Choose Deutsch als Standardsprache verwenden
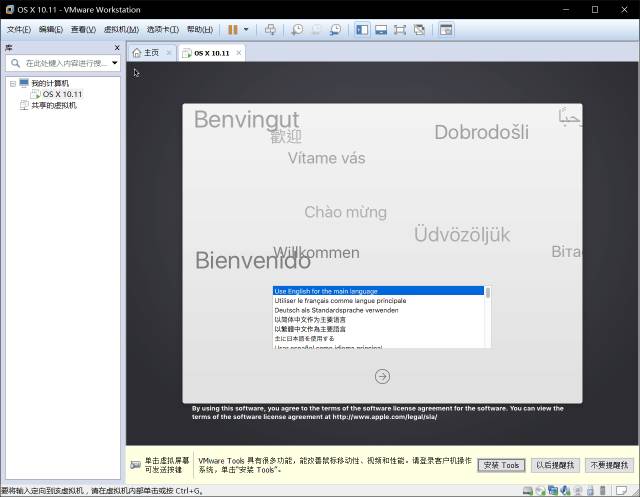Screen dimensions: 640x497 coord(378,310)
